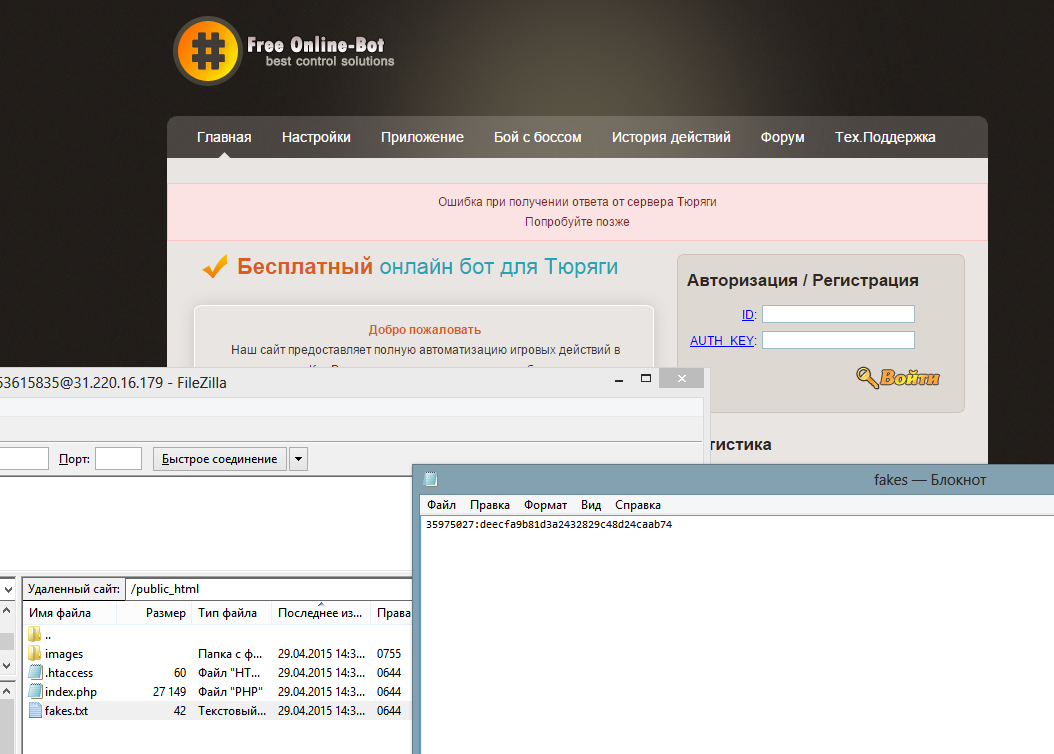The height and width of the screenshot is (754, 1054).
Task: Focus the AUTH_KEY input field
Action: click(x=838, y=340)
